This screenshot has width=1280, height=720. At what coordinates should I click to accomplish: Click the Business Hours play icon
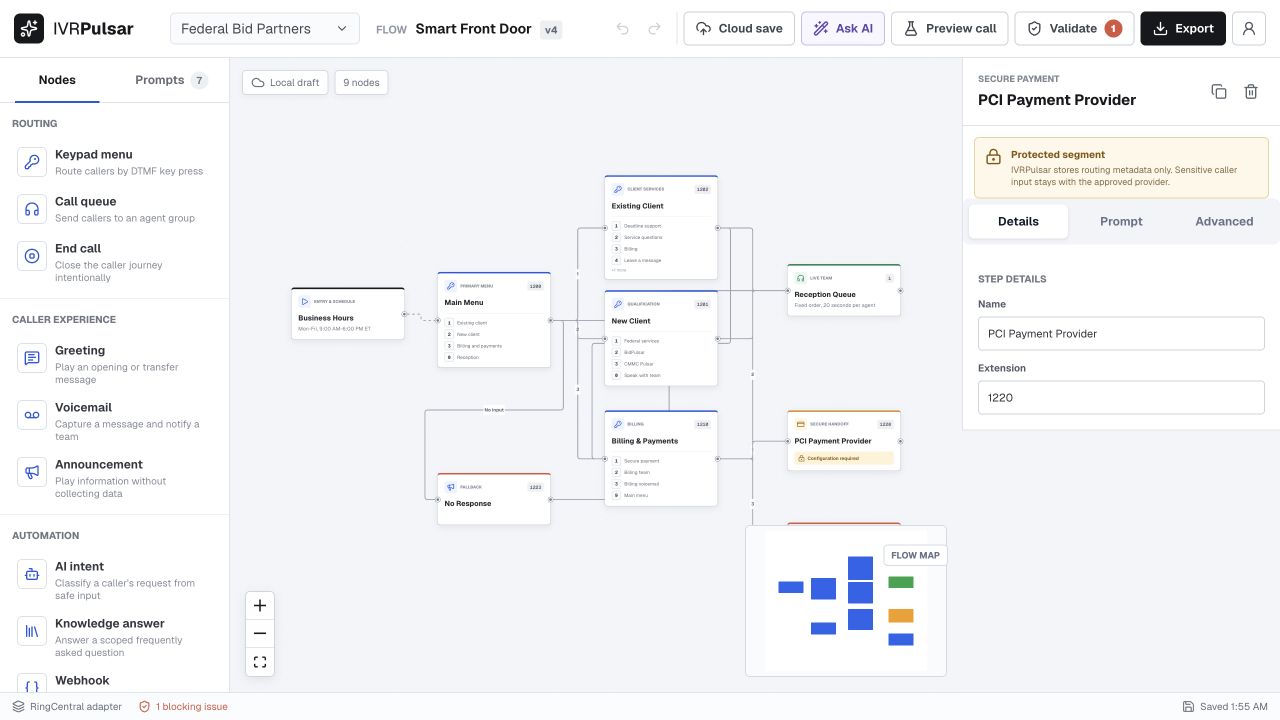pyautogui.click(x=305, y=301)
